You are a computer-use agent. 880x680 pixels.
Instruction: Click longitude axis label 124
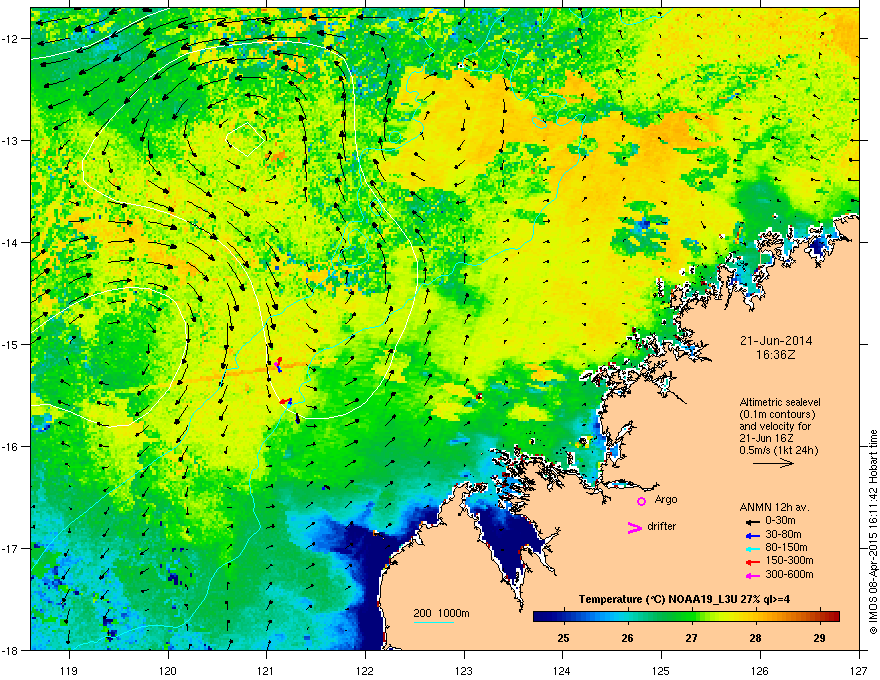562,670
